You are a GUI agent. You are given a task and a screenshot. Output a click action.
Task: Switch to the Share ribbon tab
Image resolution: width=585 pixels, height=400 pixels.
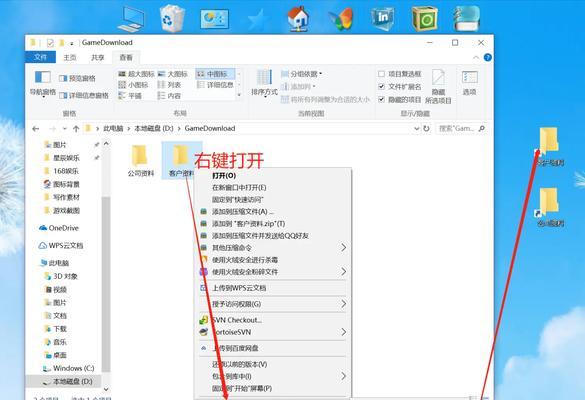point(98,57)
